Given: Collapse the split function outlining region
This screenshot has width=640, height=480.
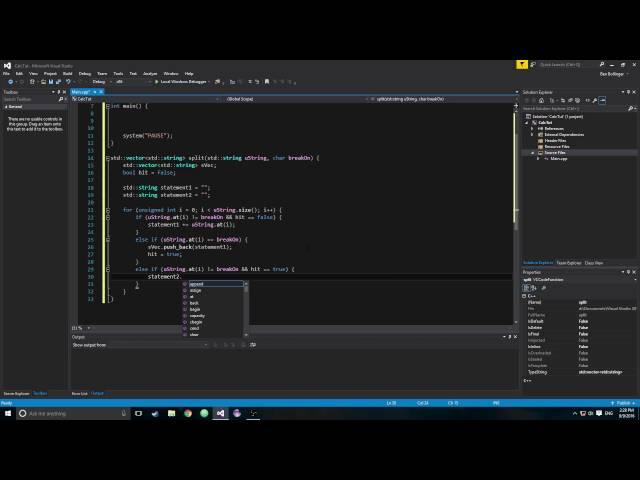Looking at the screenshot, I should (x=108, y=158).
